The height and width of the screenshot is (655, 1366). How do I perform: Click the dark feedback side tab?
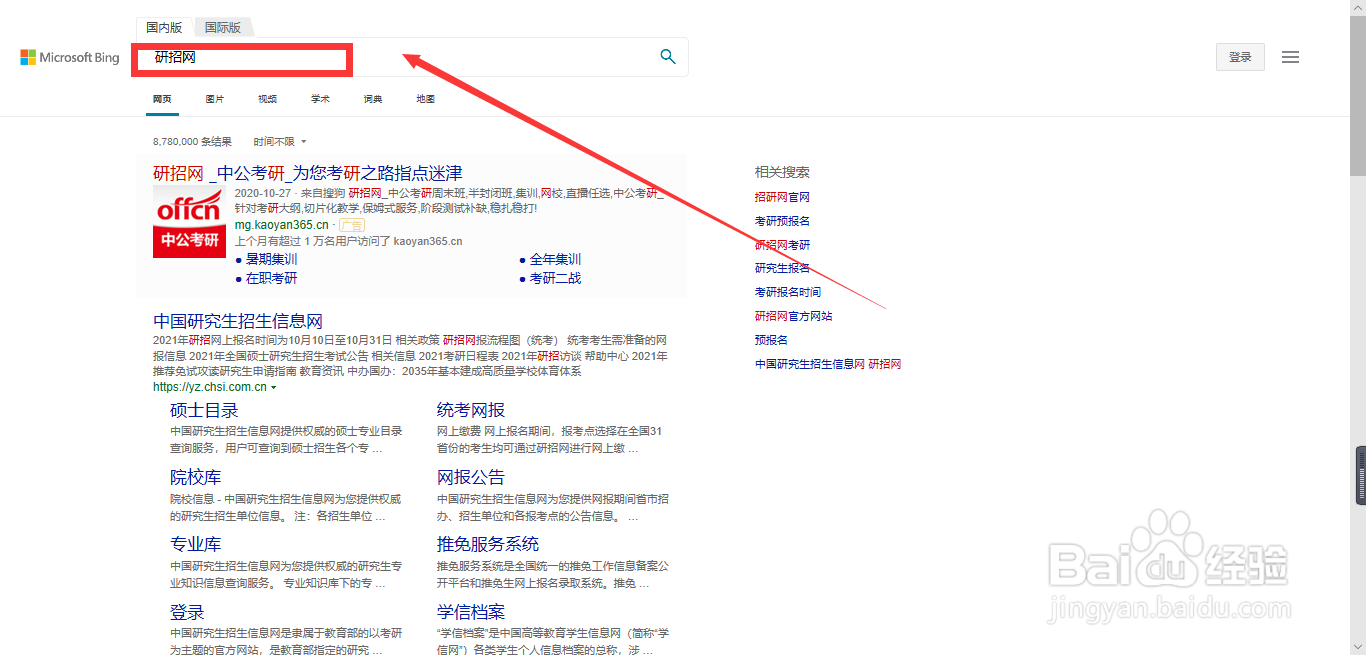click(x=1361, y=475)
